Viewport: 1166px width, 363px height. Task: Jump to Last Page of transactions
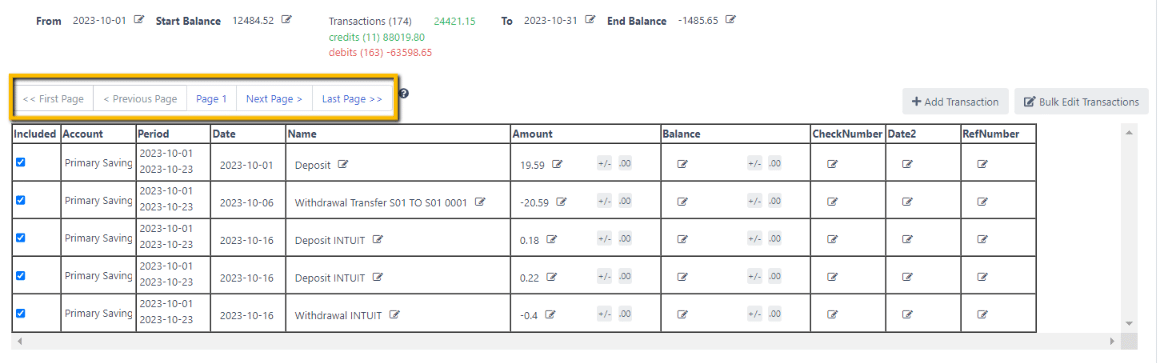tap(352, 98)
